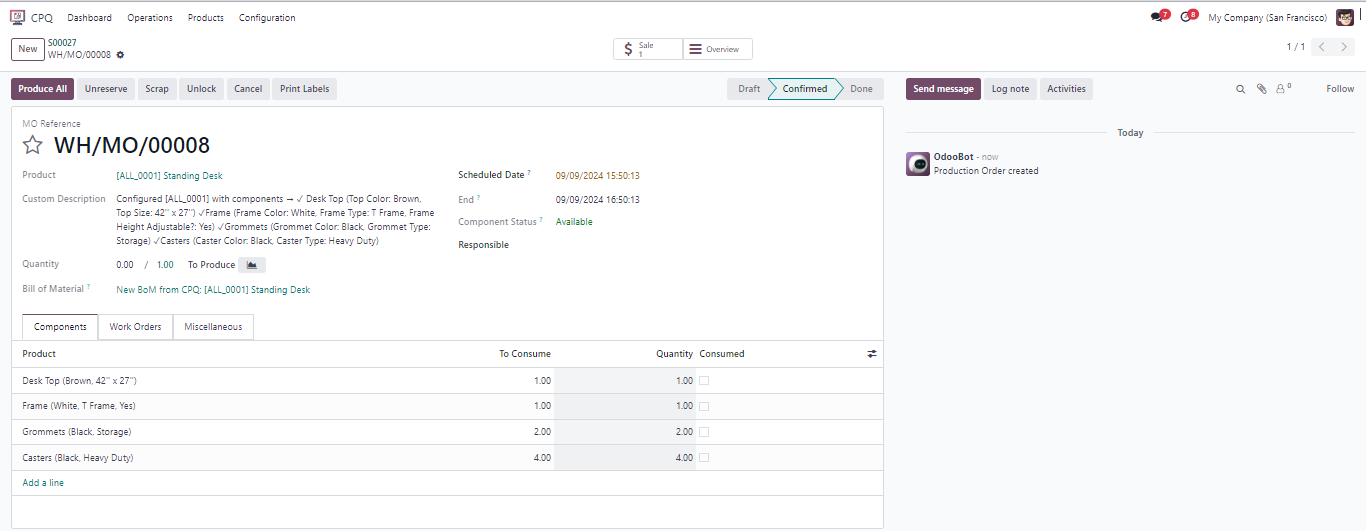
Task: Cancel the manufacturing order
Action: tap(248, 89)
